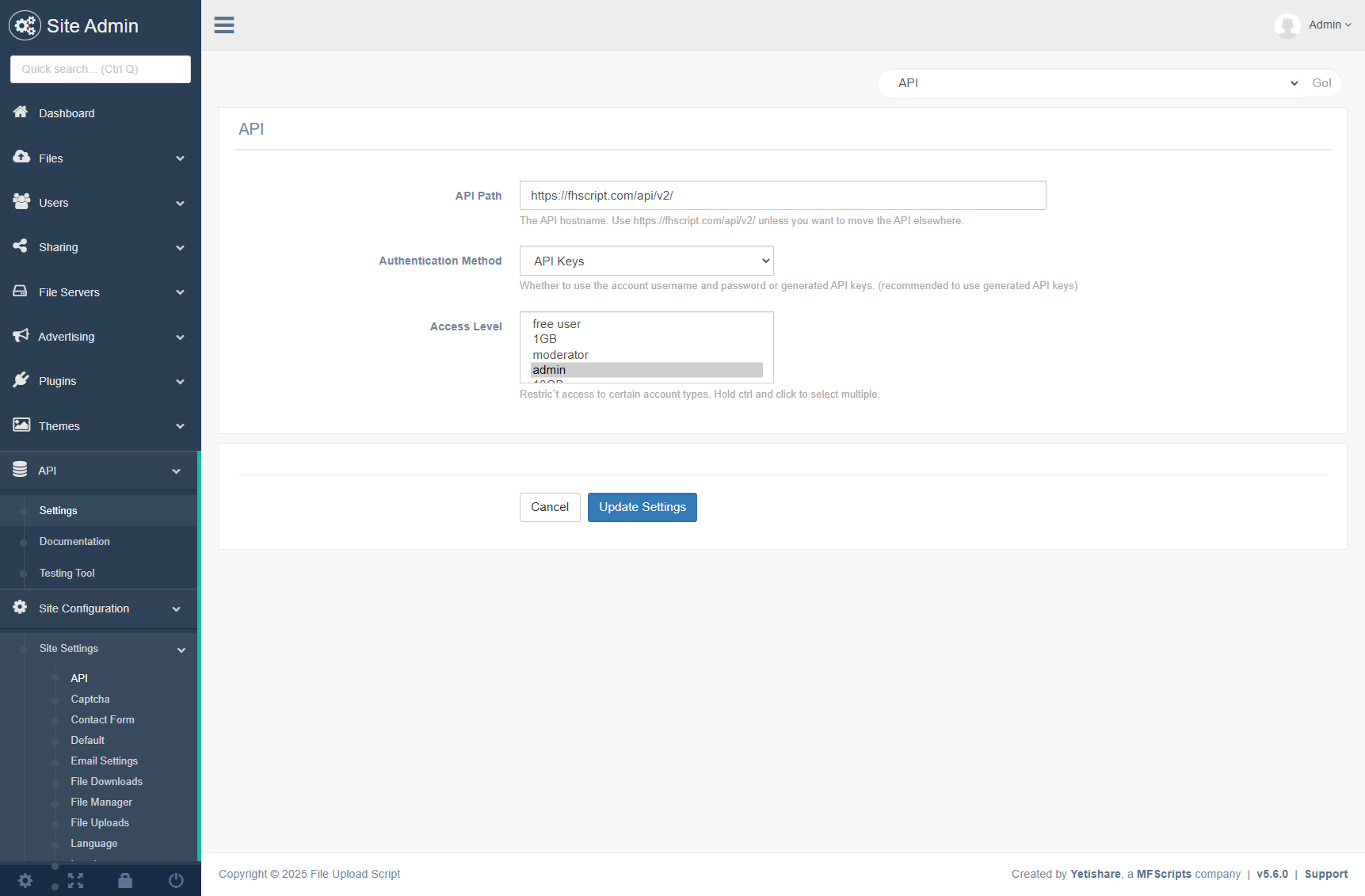Open the Authentication Method dropdown
This screenshot has height=896, width=1365.
tap(646, 261)
